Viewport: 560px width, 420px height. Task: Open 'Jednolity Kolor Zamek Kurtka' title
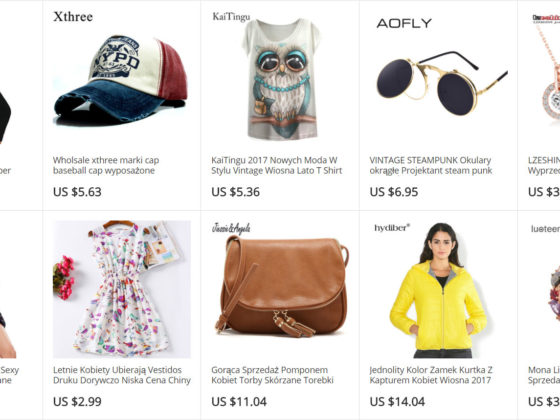[431, 375]
